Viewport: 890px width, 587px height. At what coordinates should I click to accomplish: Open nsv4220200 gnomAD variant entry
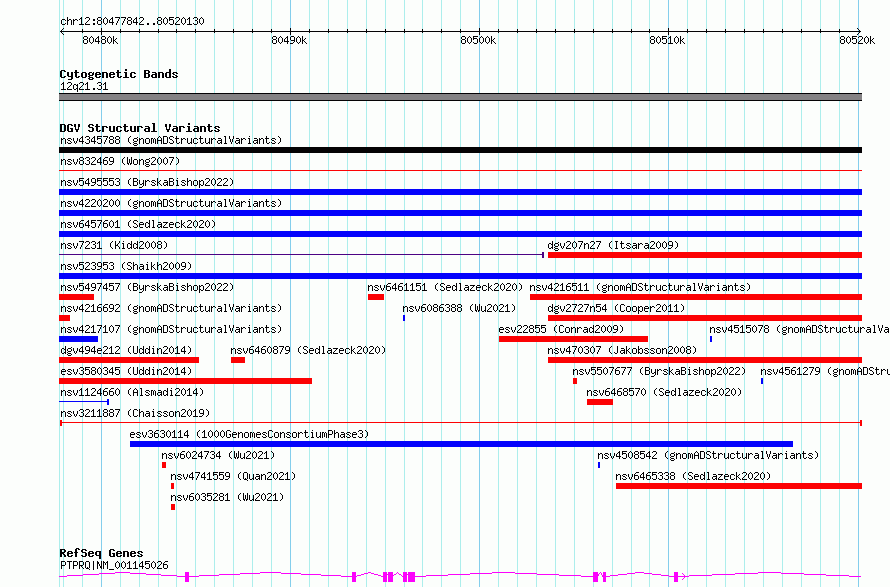pos(171,203)
